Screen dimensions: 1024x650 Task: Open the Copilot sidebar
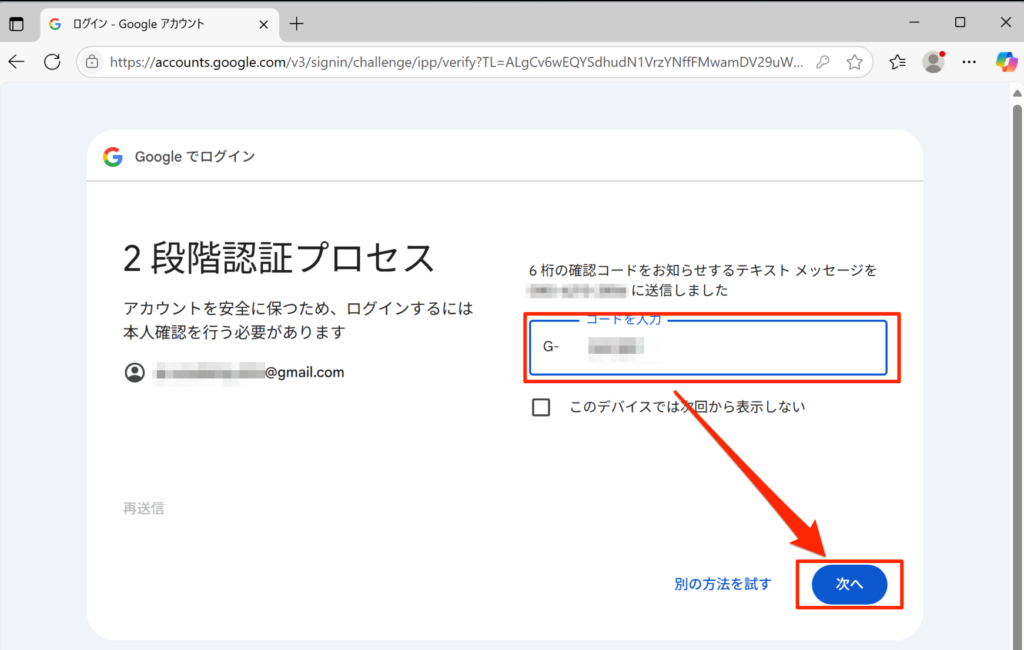(1006, 62)
